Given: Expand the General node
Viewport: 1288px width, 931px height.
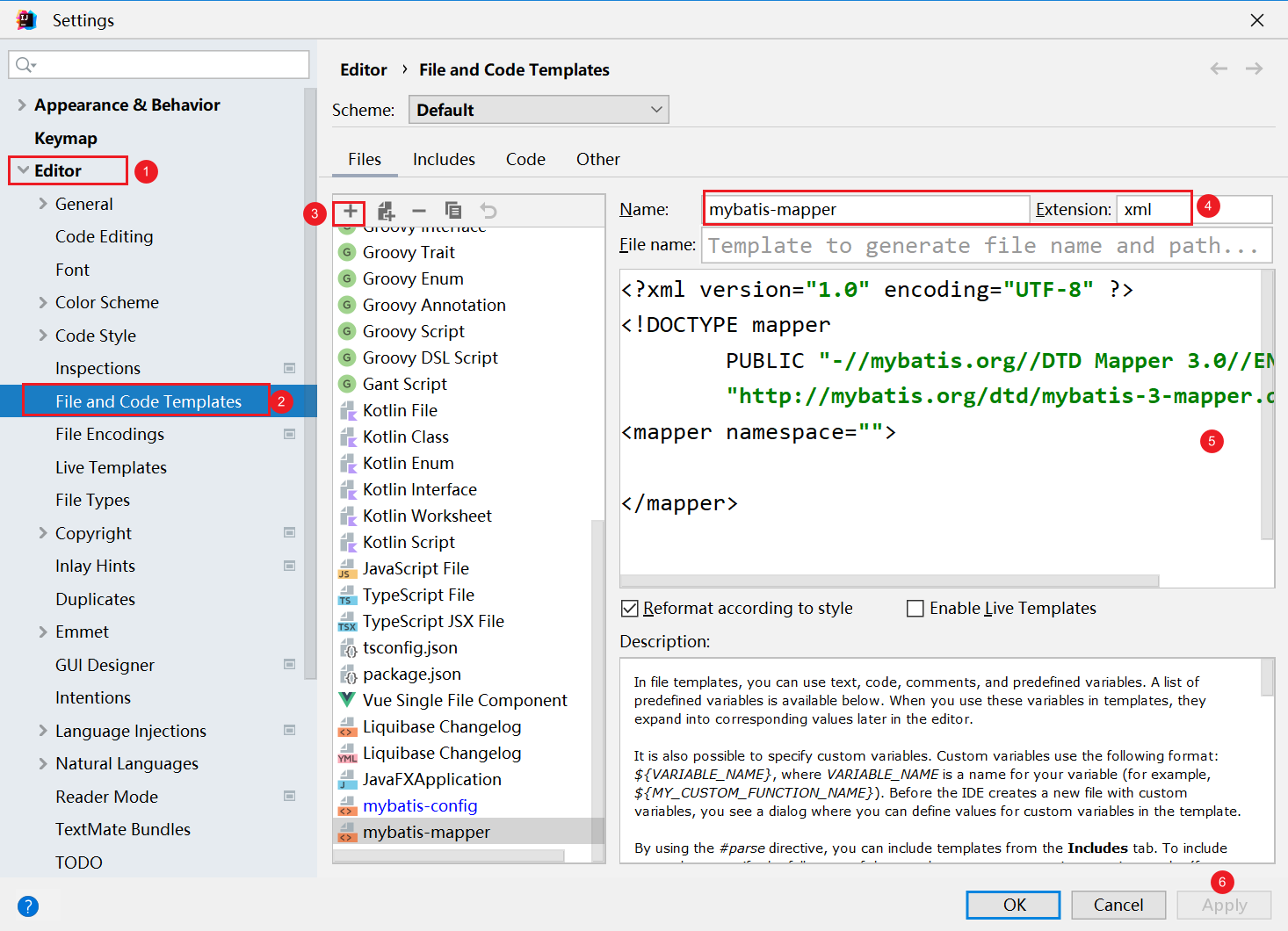Looking at the screenshot, I should click(43, 204).
